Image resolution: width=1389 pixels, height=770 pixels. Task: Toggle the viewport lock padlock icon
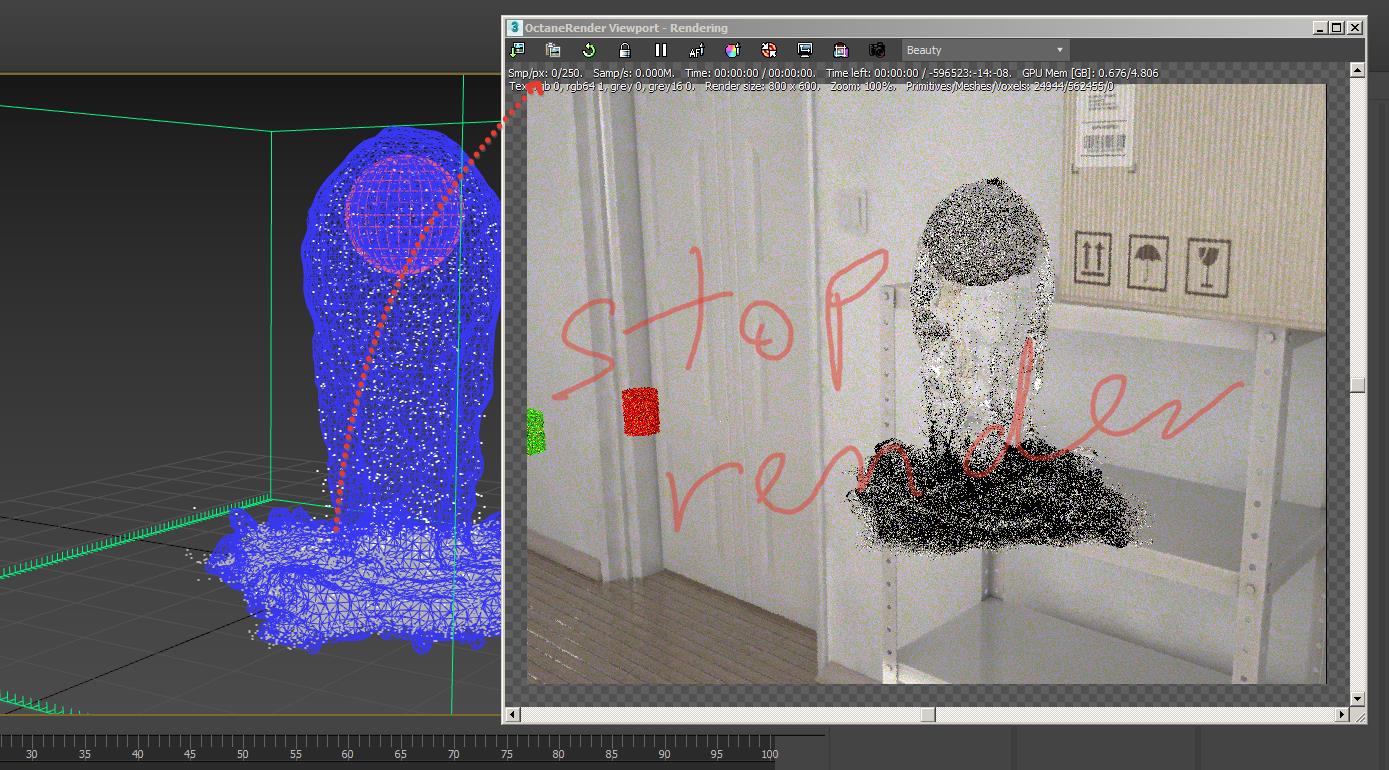point(625,50)
